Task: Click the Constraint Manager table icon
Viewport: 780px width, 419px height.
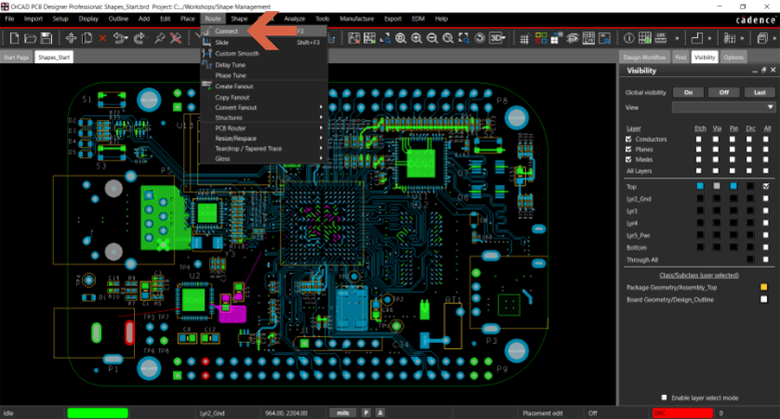Action: pyautogui.click(x=588, y=38)
